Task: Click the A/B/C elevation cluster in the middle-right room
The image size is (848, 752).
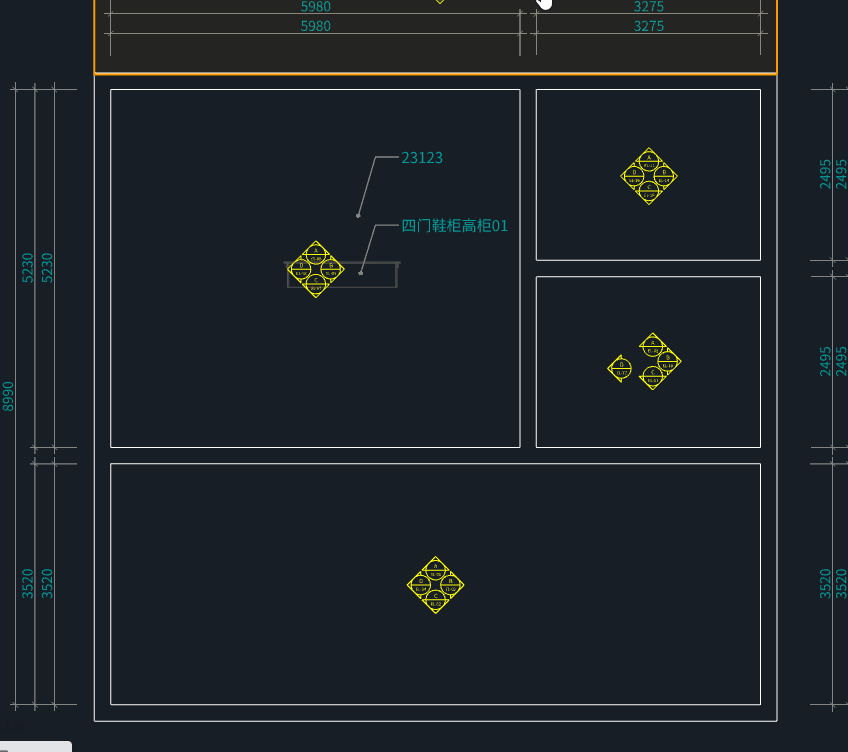Action: 655,361
